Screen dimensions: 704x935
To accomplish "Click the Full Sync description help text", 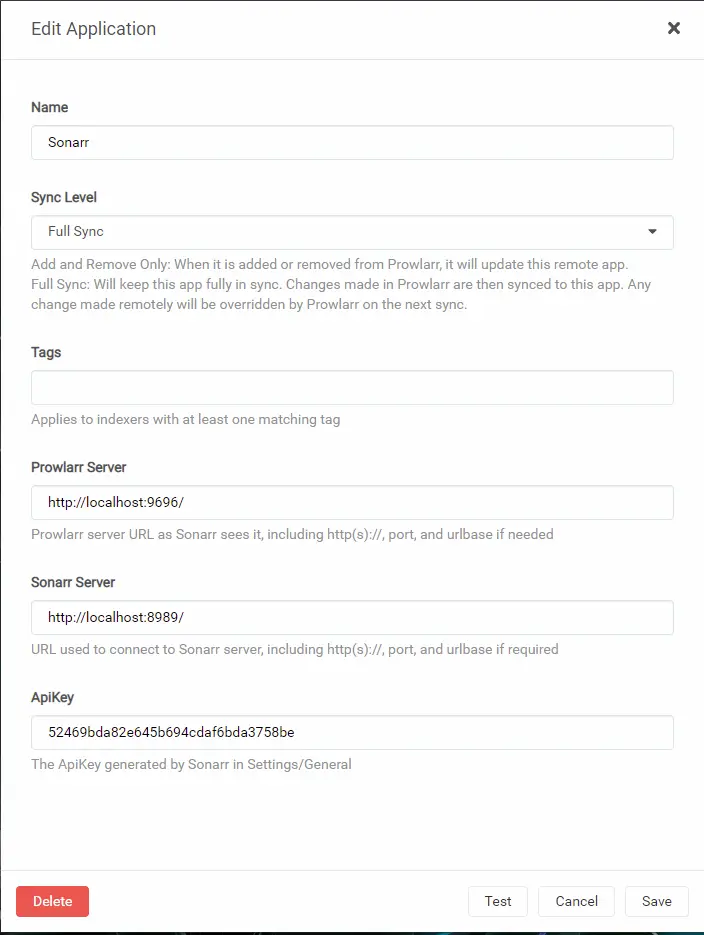I will coord(340,286).
